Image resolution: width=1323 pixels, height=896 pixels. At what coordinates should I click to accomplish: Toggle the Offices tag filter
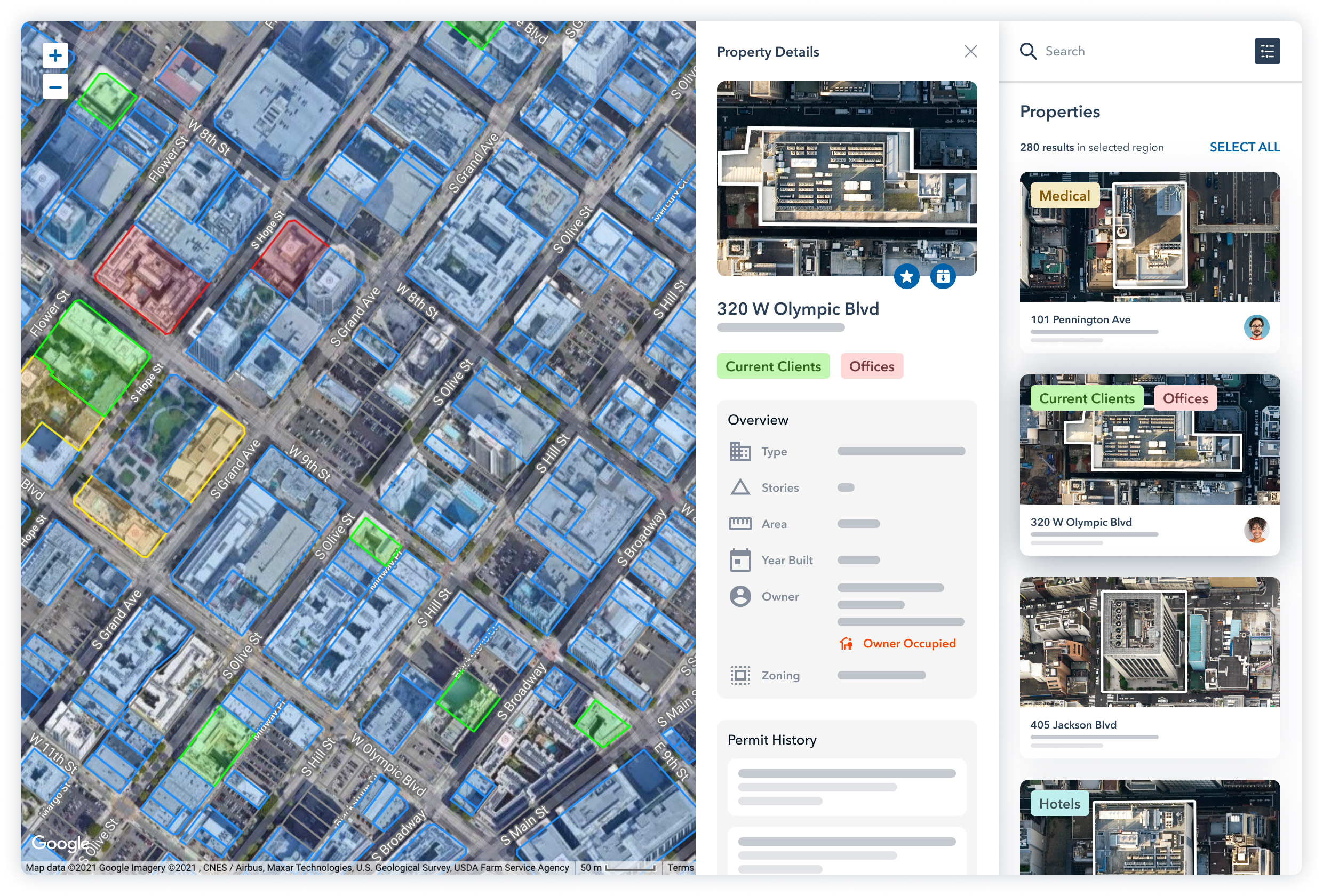point(872,366)
